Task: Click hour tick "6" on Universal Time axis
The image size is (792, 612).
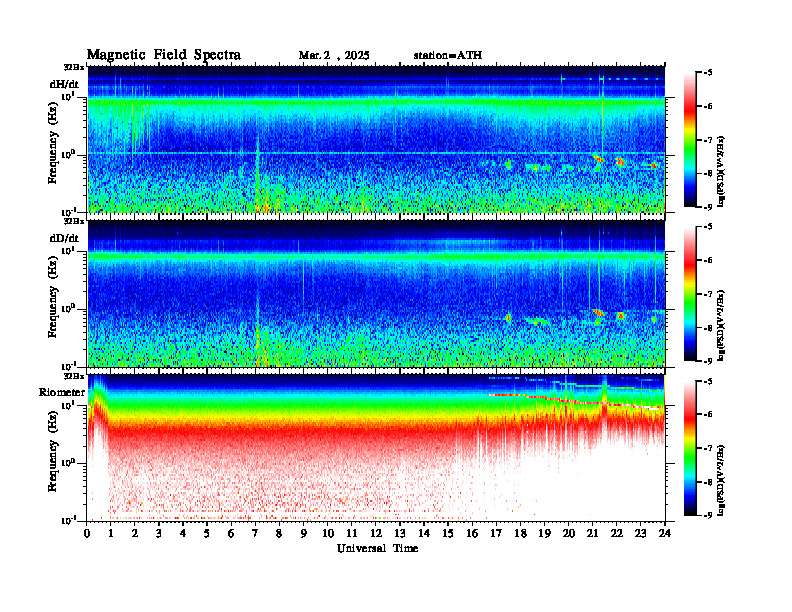Action: pyautogui.click(x=231, y=533)
